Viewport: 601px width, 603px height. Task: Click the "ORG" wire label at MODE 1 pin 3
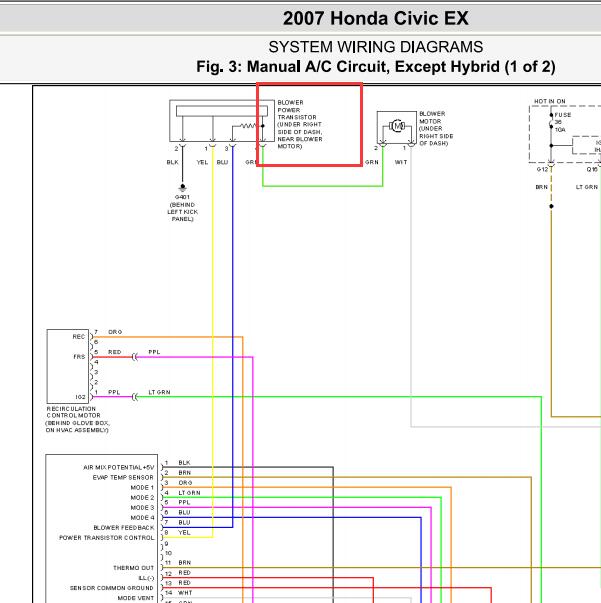(x=185, y=483)
